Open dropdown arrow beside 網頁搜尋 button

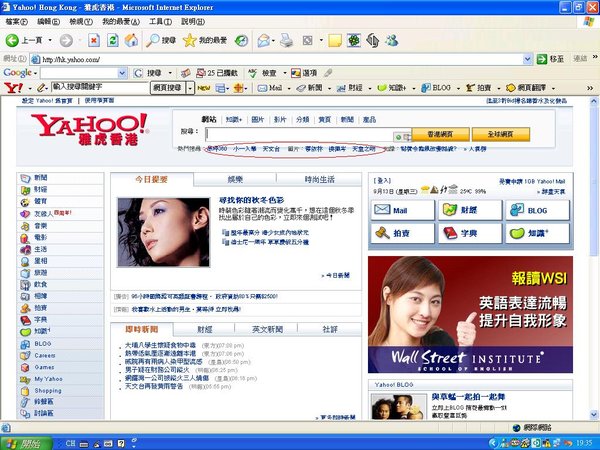190,88
